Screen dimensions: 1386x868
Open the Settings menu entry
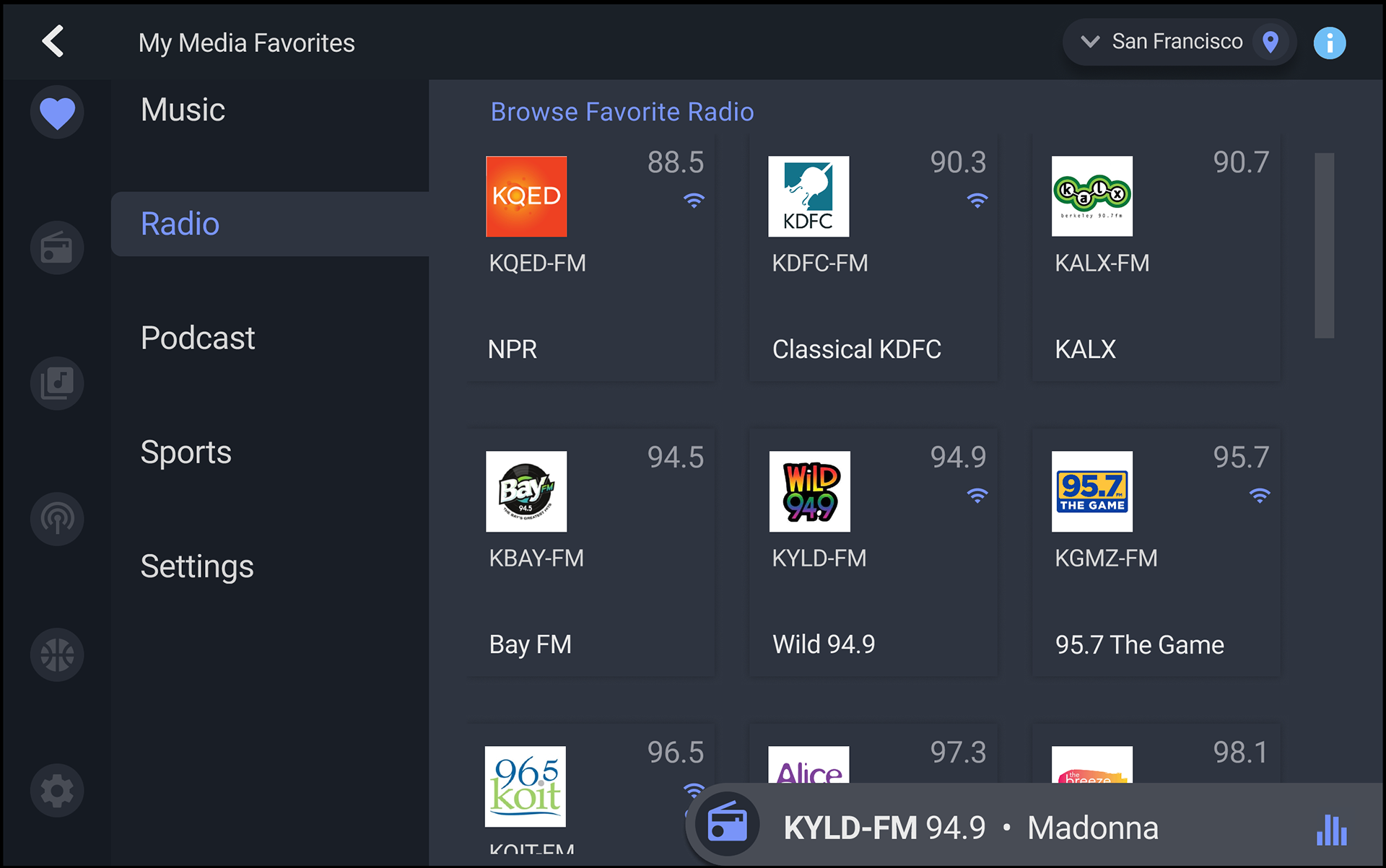pyautogui.click(x=197, y=566)
